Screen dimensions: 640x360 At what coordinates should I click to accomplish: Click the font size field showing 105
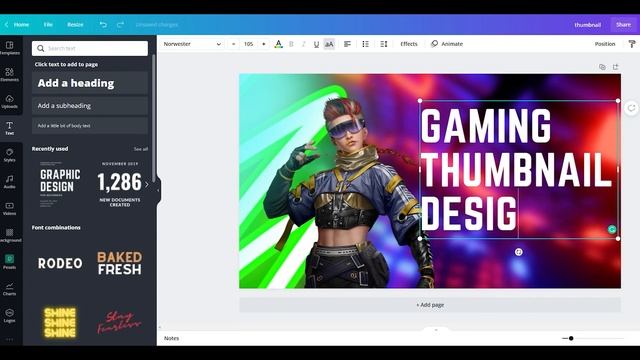click(249, 44)
